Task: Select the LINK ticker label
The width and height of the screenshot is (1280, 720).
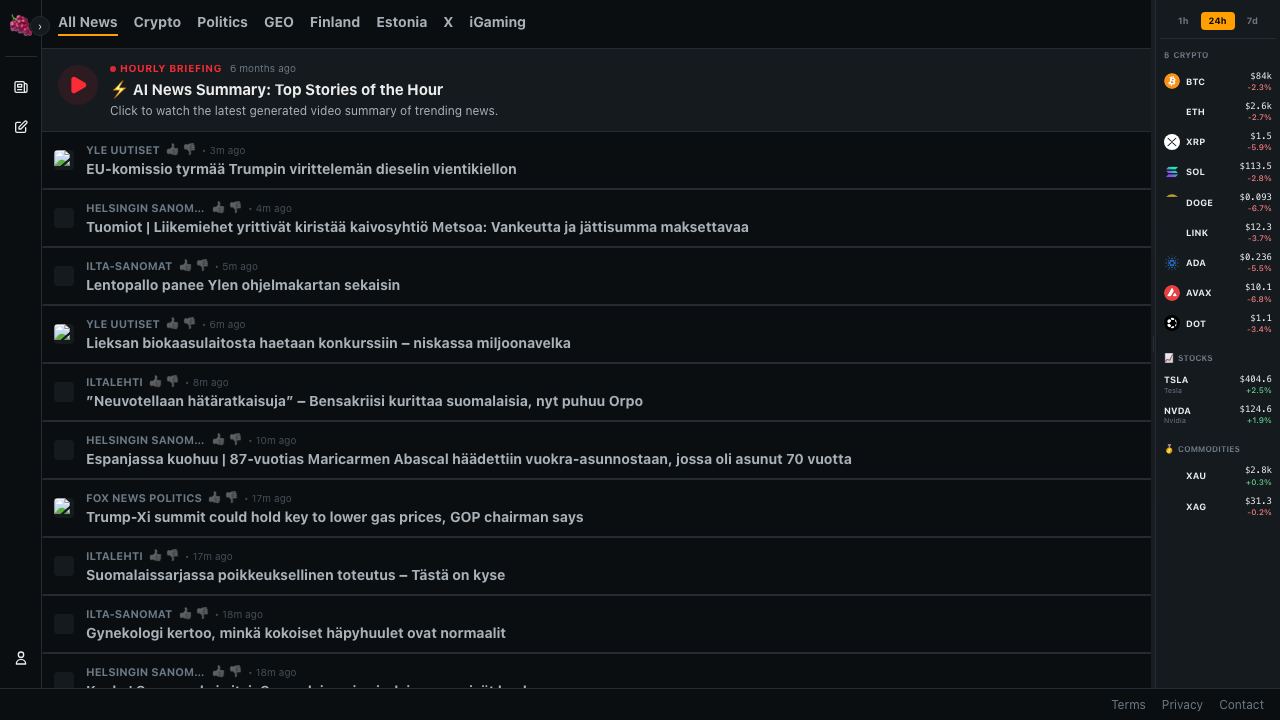Action: point(1197,233)
